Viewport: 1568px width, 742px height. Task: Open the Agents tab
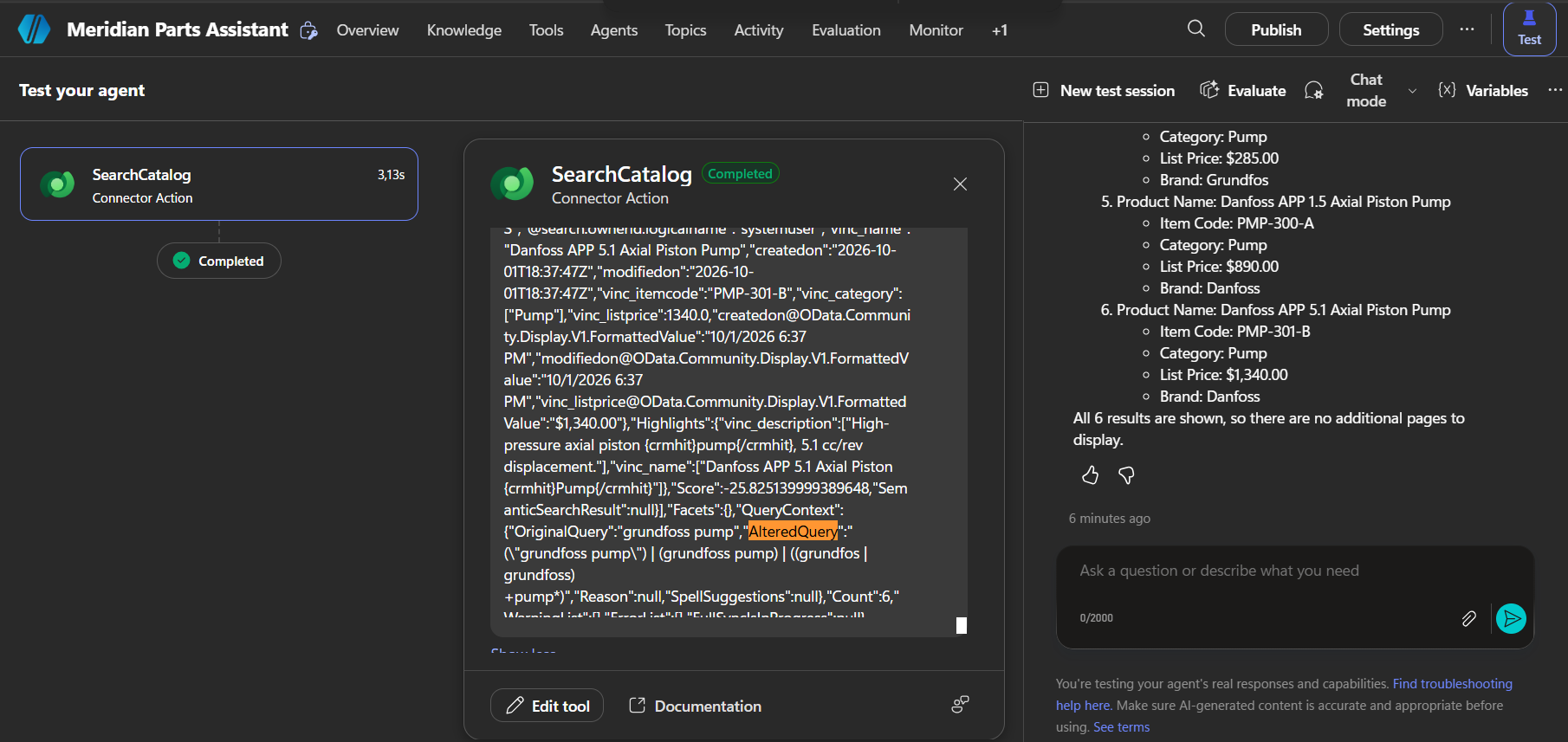(x=614, y=30)
